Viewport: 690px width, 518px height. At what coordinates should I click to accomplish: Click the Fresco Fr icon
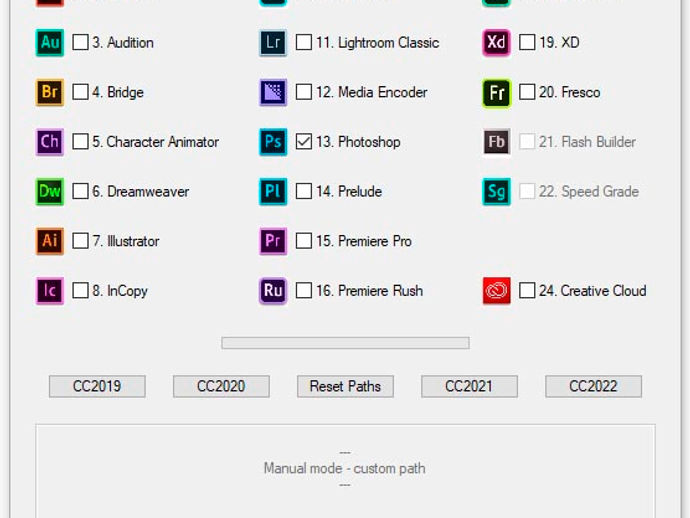pos(496,92)
